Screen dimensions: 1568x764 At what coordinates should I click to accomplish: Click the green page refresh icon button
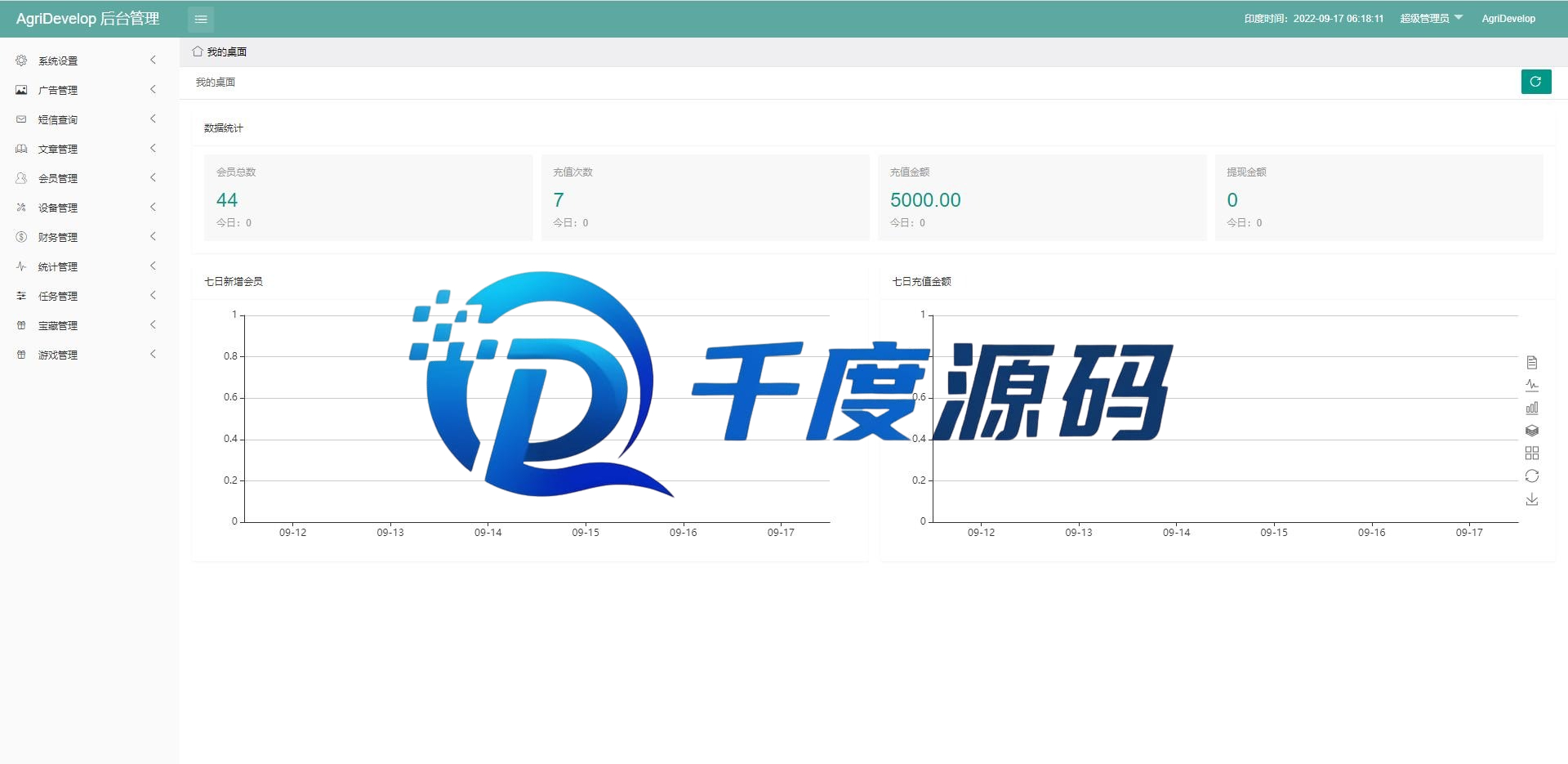click(1536, 82)
